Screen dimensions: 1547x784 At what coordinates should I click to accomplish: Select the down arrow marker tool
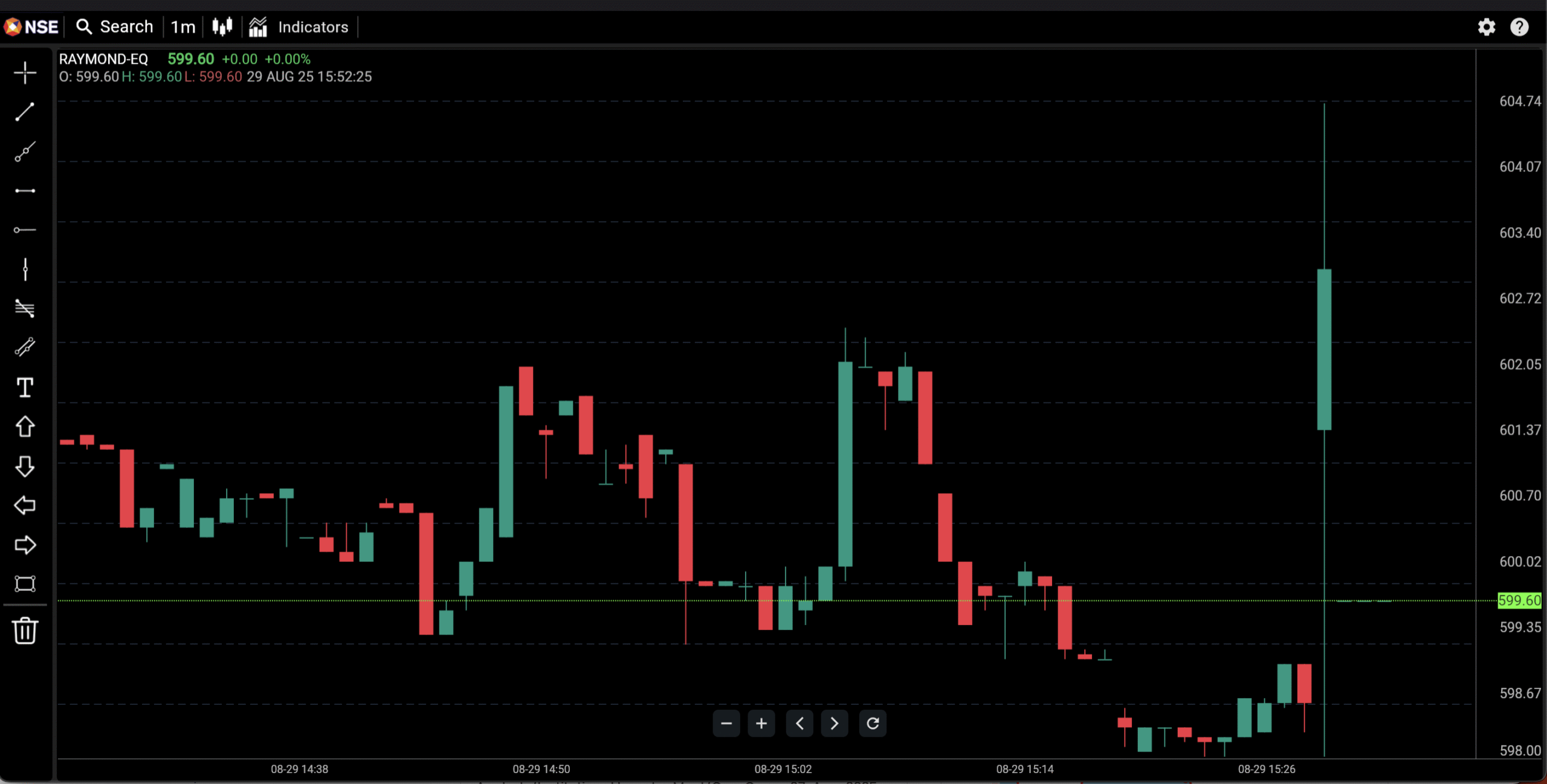(x=25, y=466)
